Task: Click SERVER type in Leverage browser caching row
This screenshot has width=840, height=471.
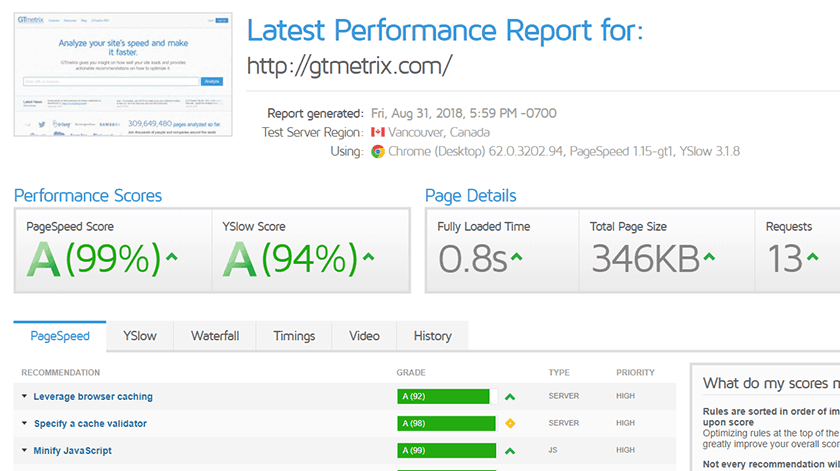Action: tap(564, 396)
